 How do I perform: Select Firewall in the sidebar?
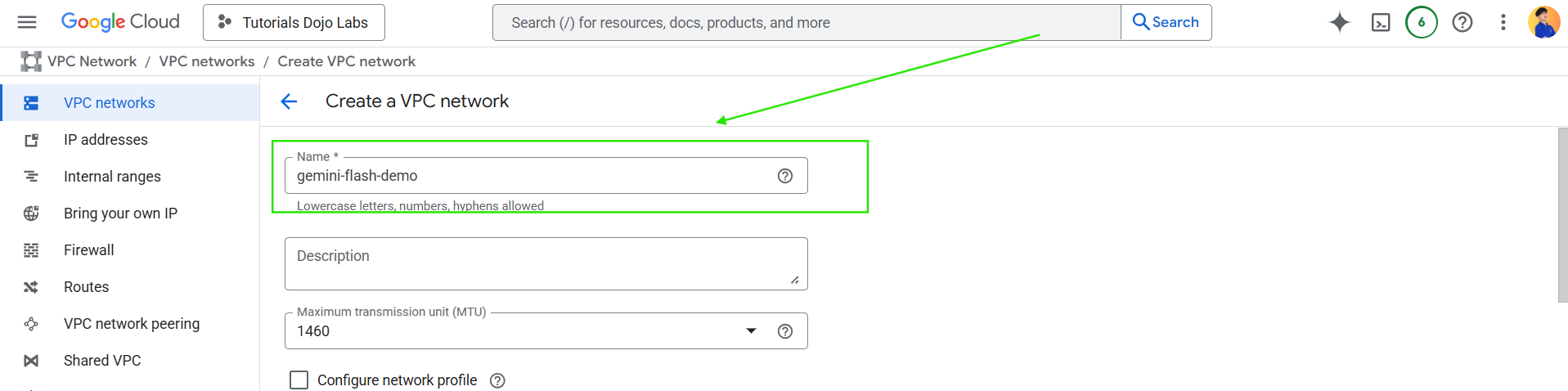pyautogui.click(x=88, y=250)
